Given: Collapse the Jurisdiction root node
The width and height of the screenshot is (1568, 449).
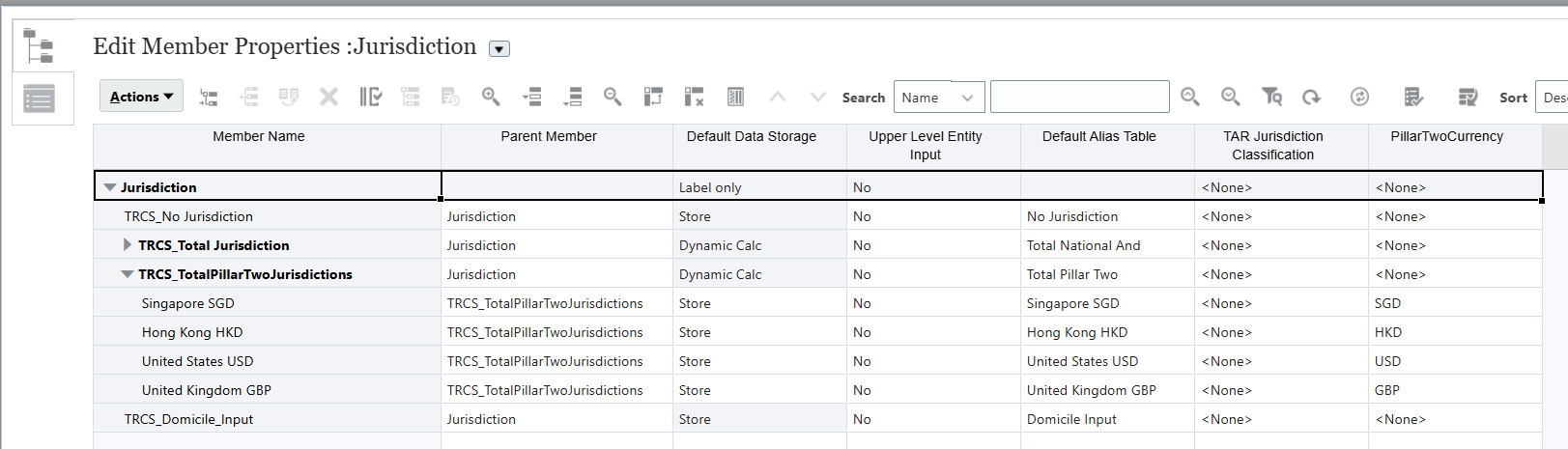Looking at the screenshot, I should [110, 187].
